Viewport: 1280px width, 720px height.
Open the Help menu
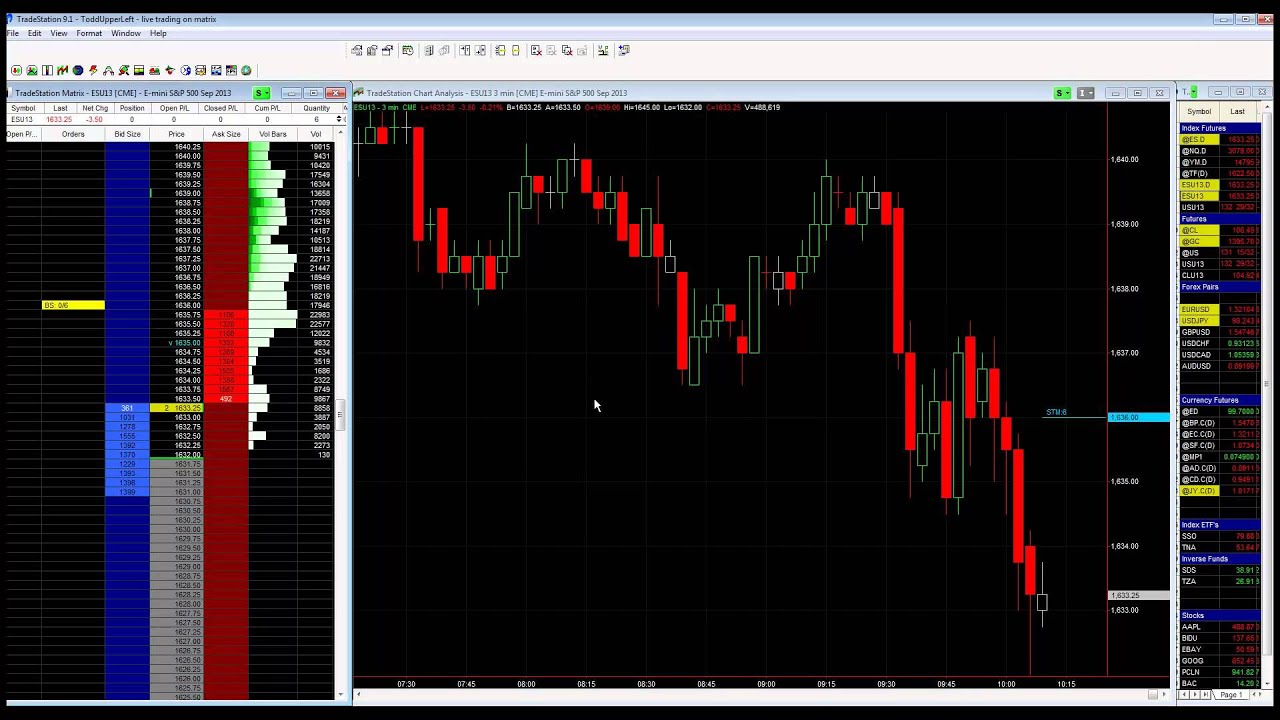[158, 33]
